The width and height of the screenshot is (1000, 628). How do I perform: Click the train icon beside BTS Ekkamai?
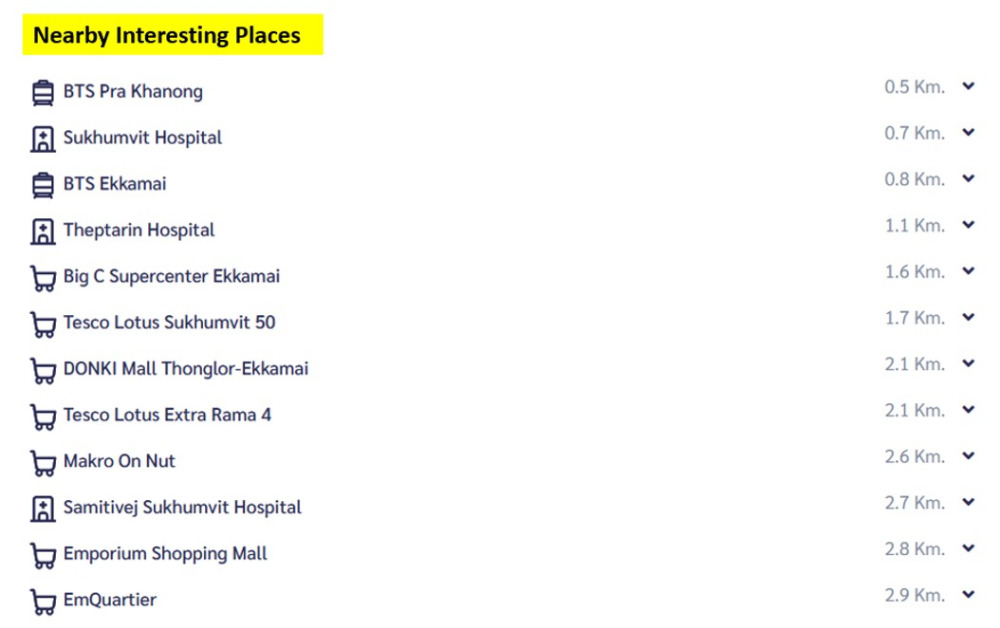[x=43, y=185]
